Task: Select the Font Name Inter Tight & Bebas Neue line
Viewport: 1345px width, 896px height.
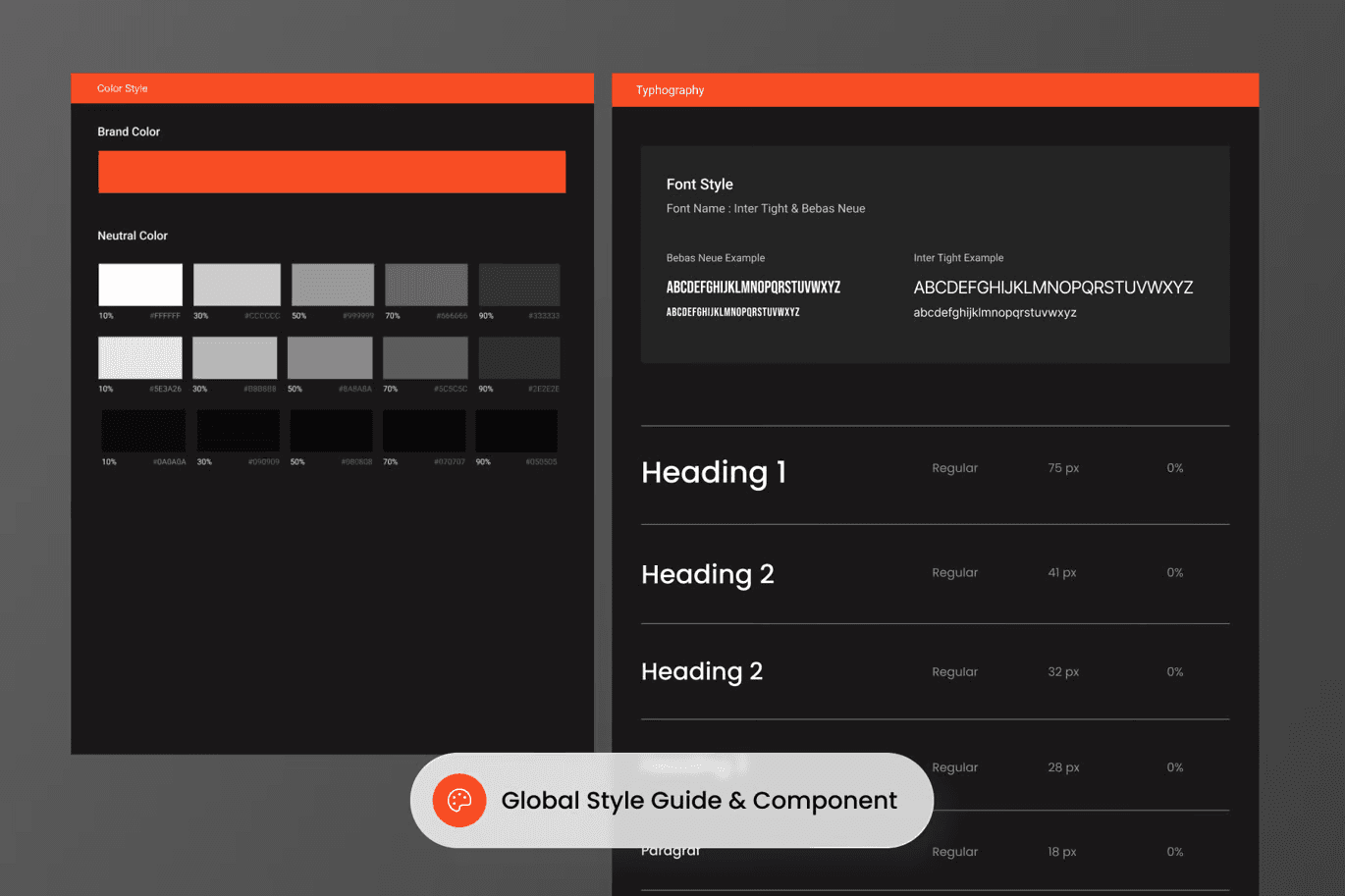Action: [x=766, y=208]
